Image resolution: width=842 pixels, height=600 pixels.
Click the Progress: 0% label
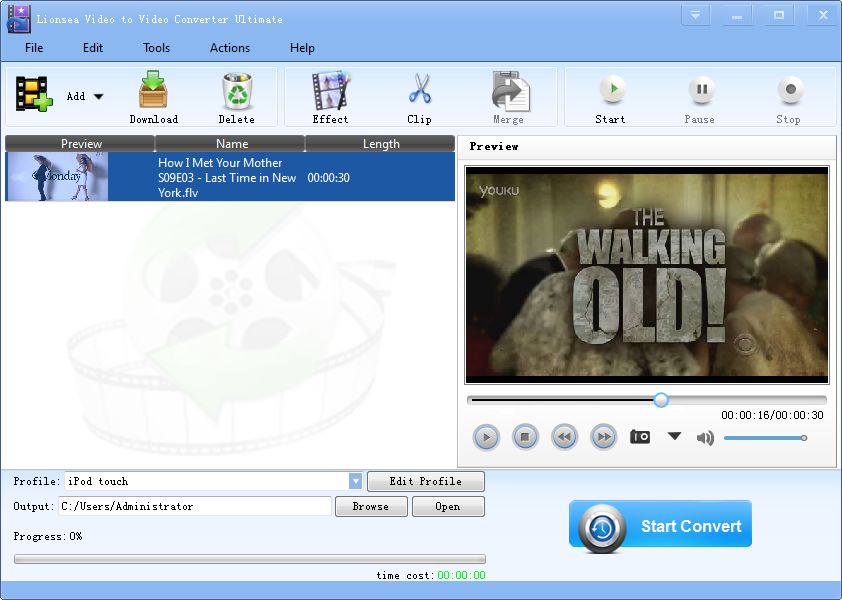48,536
